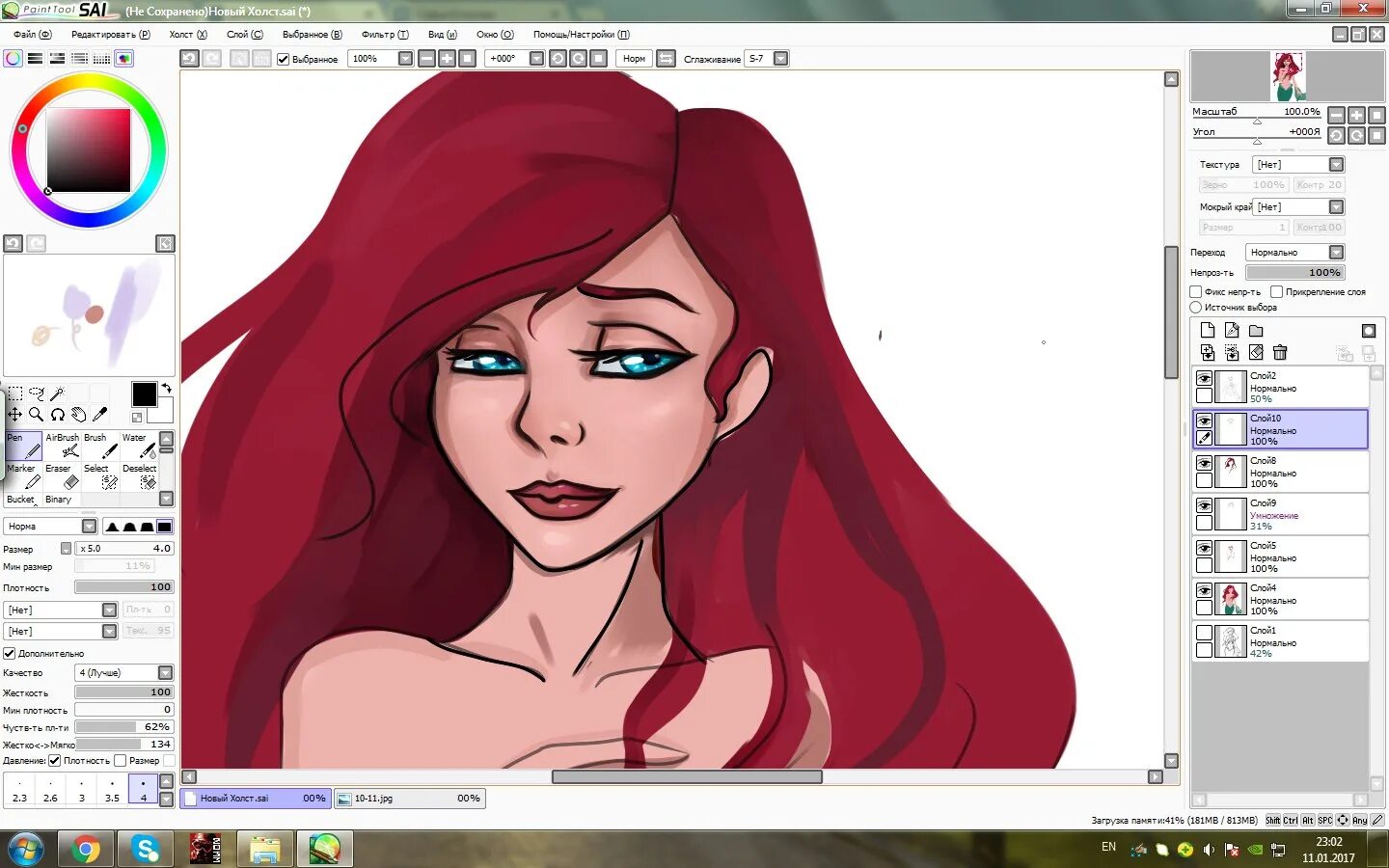Select the AirBrush tool
This screenshot has width=1389, height=868.
(62, 446)
